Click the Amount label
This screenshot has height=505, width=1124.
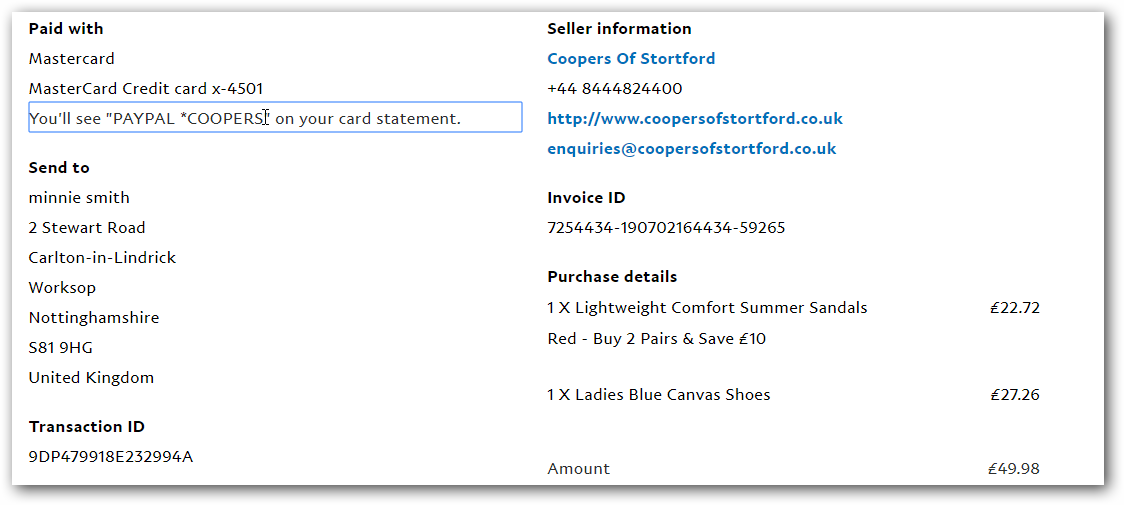pos(578,469)
